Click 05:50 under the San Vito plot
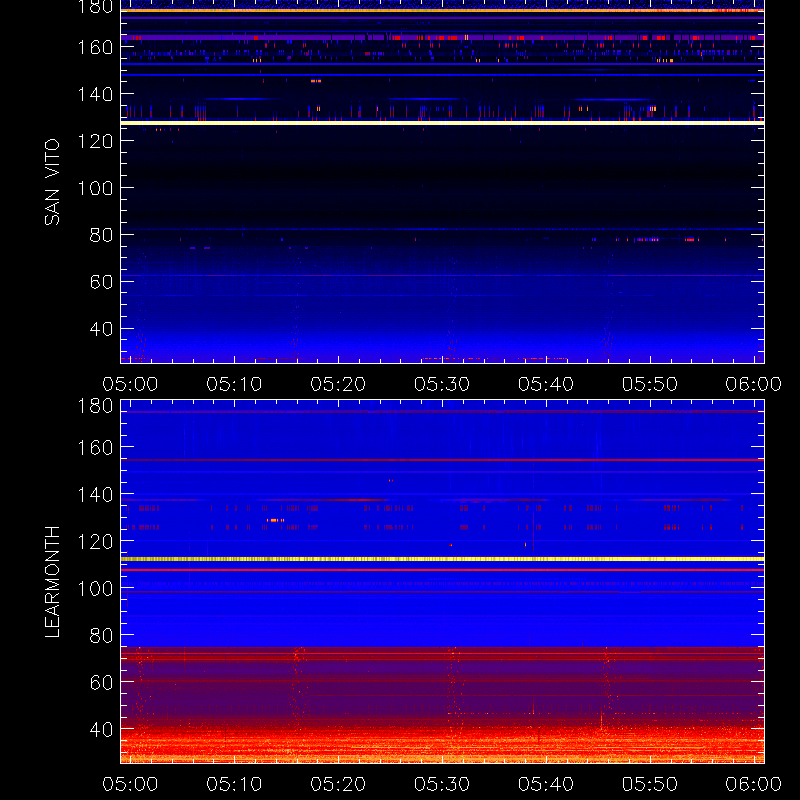This screenshot has height=800, width=800. [650, 384]
